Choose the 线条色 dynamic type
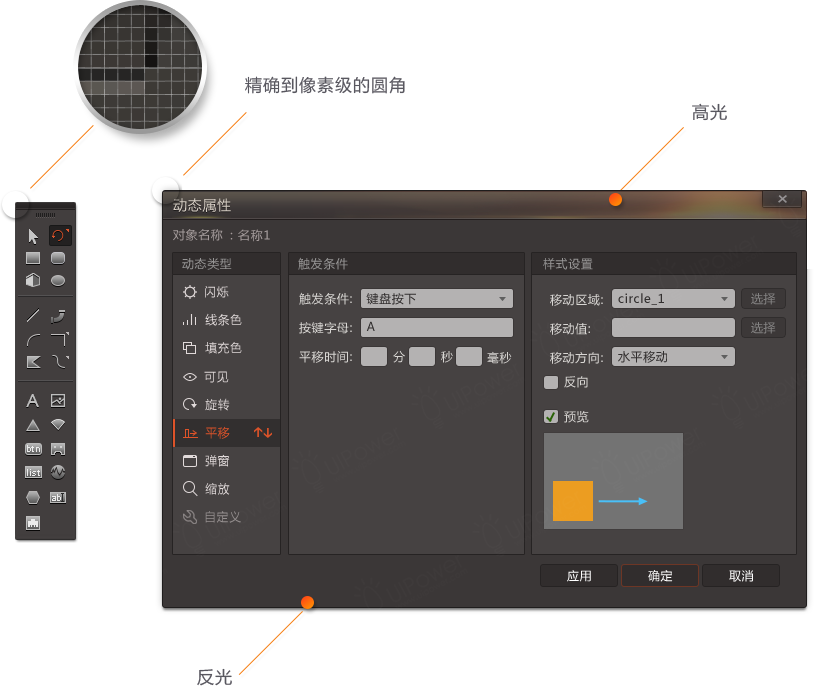 click(x=227, y=320)
